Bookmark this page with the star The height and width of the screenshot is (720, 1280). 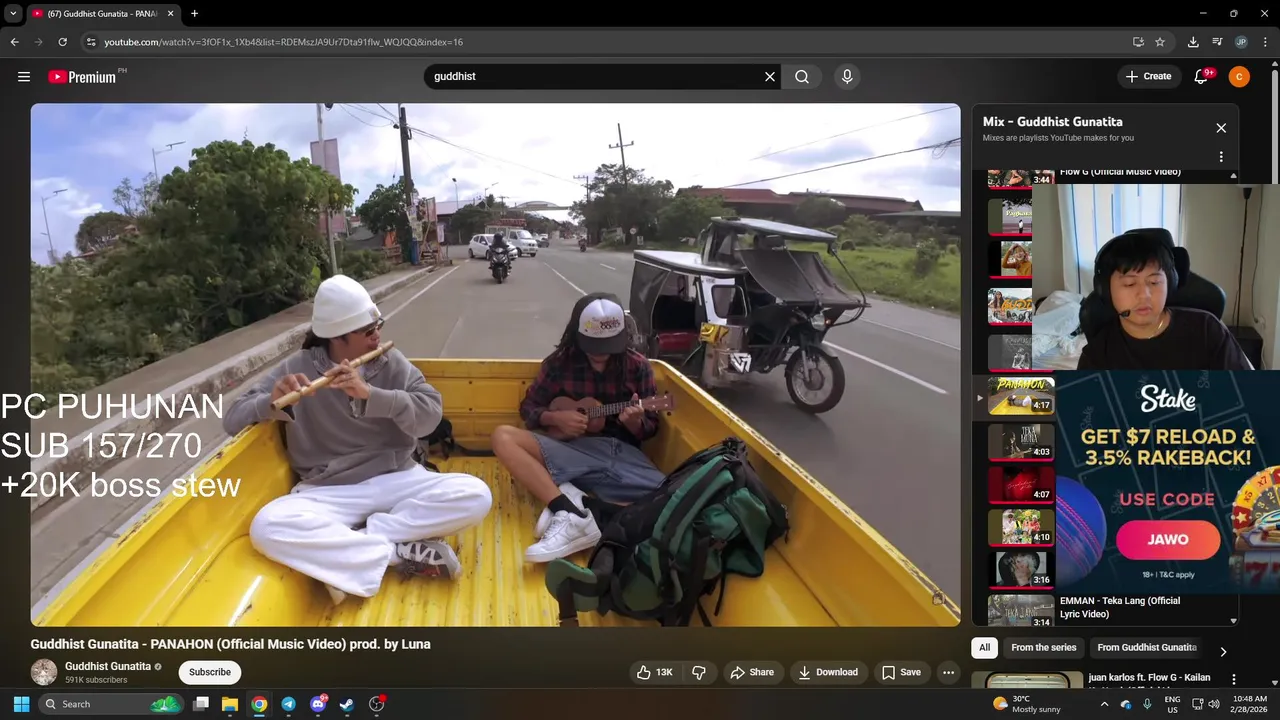1160,42
